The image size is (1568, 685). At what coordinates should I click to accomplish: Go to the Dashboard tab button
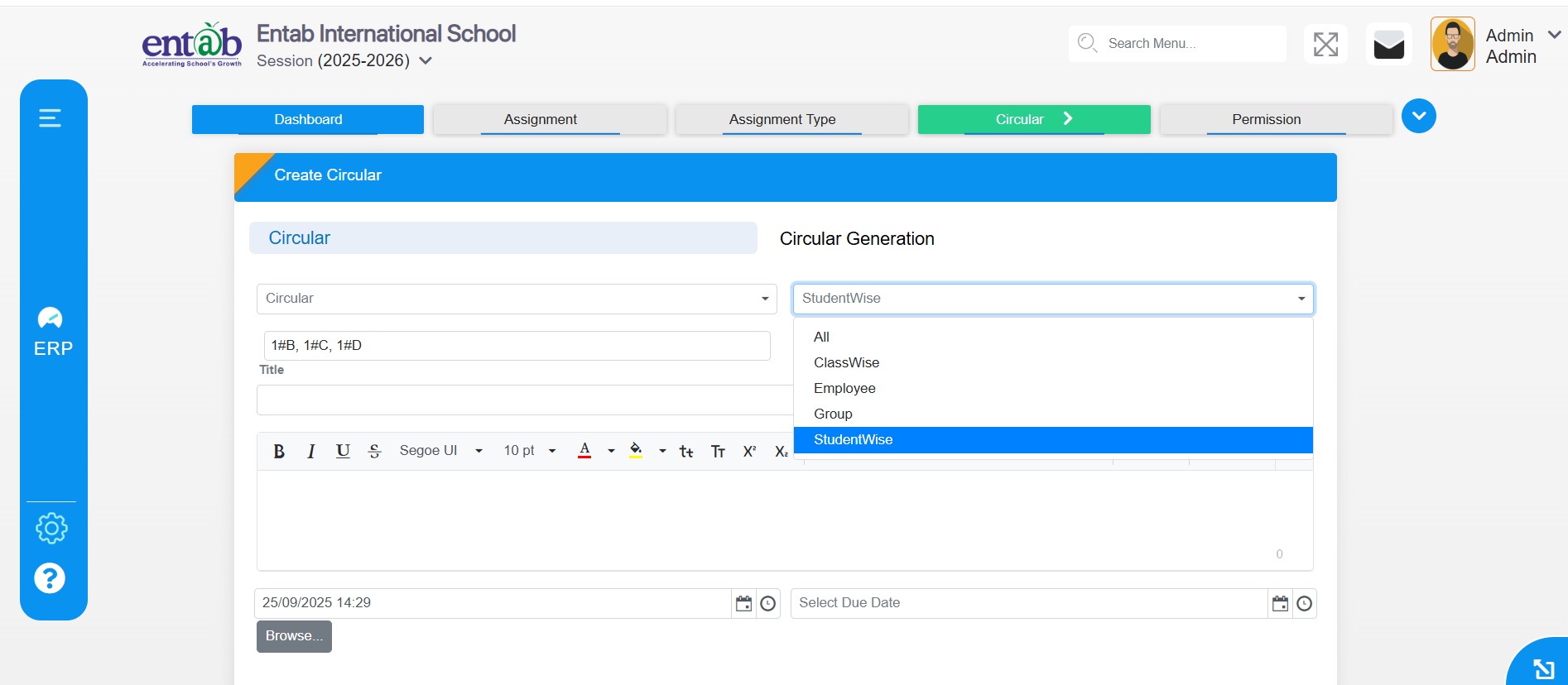pos(308,119)
